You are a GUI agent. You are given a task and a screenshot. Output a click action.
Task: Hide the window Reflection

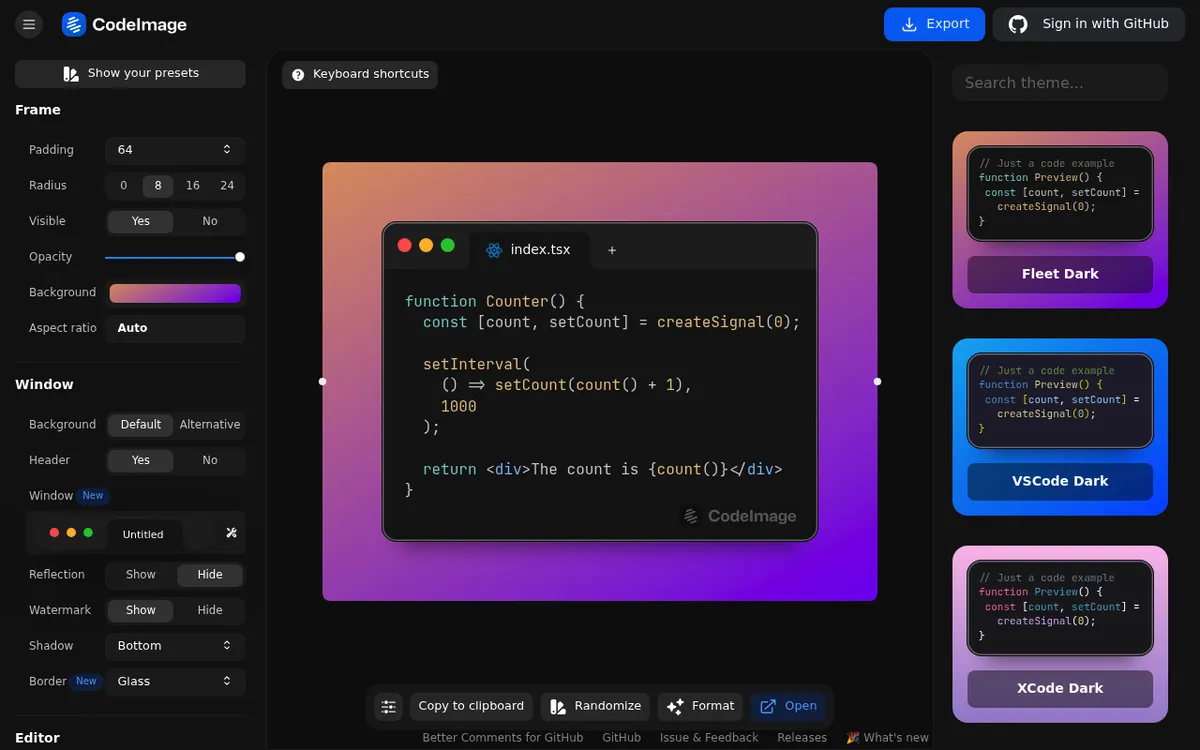(210, 575)
